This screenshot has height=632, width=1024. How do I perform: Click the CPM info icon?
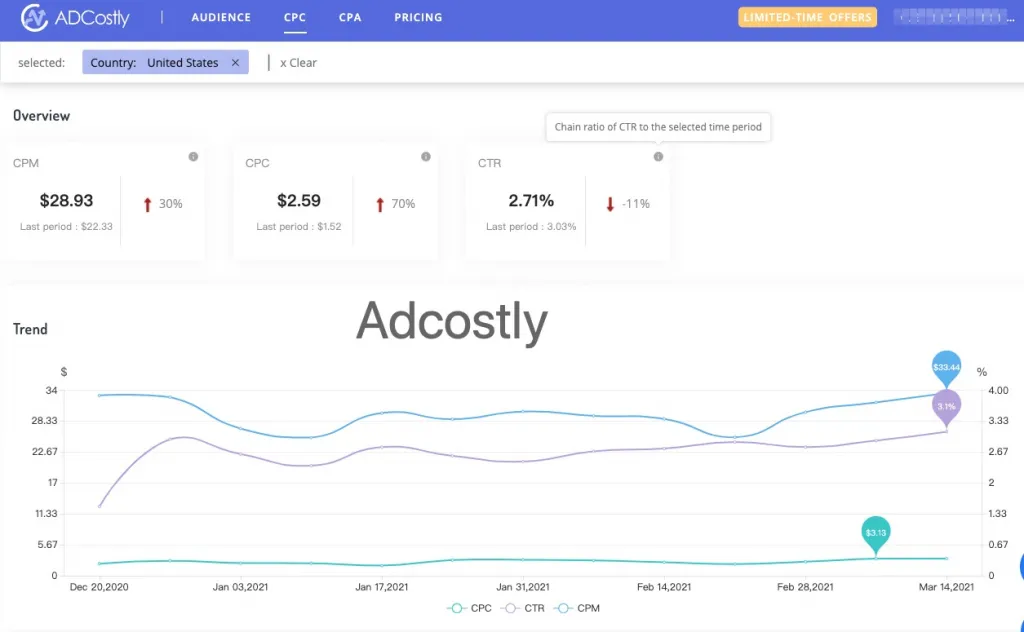(x=193, y=157)
